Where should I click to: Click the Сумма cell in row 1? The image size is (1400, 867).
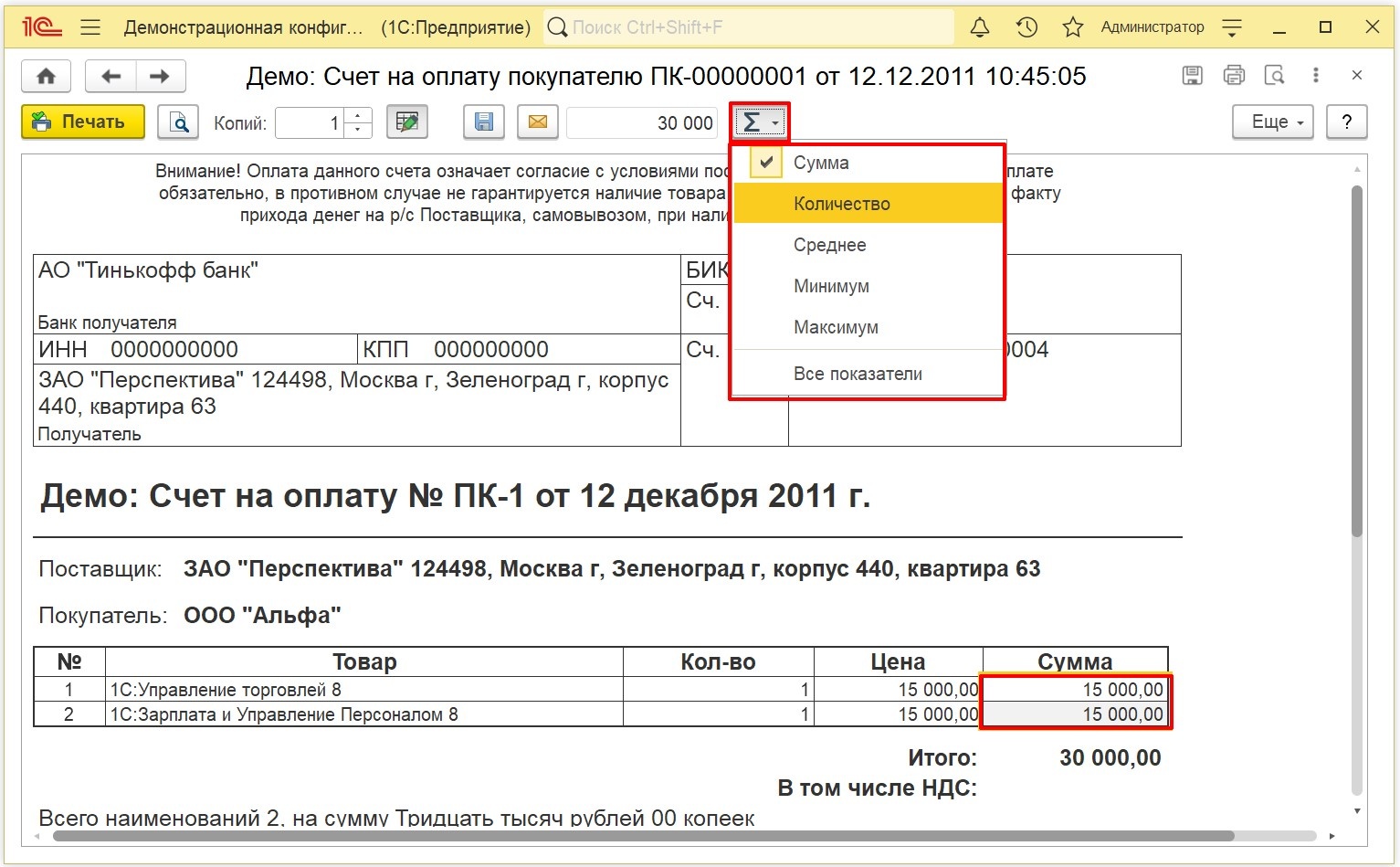1076,690
